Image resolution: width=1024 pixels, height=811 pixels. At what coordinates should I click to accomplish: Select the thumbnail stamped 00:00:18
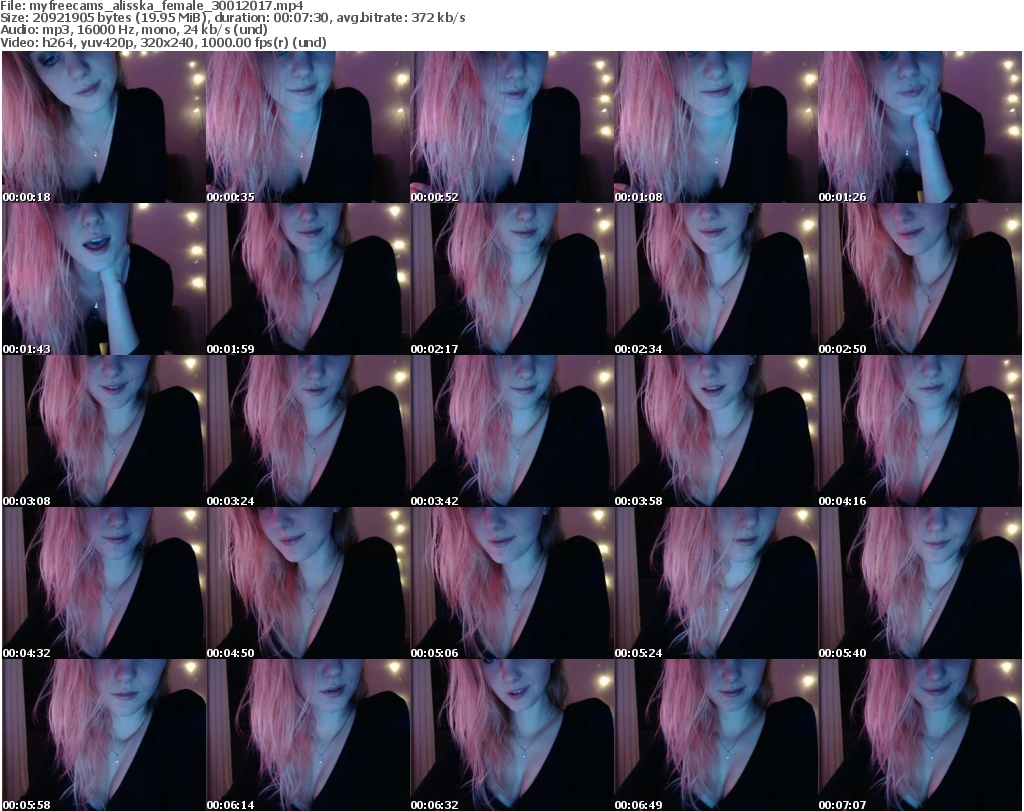coord(104,127)
